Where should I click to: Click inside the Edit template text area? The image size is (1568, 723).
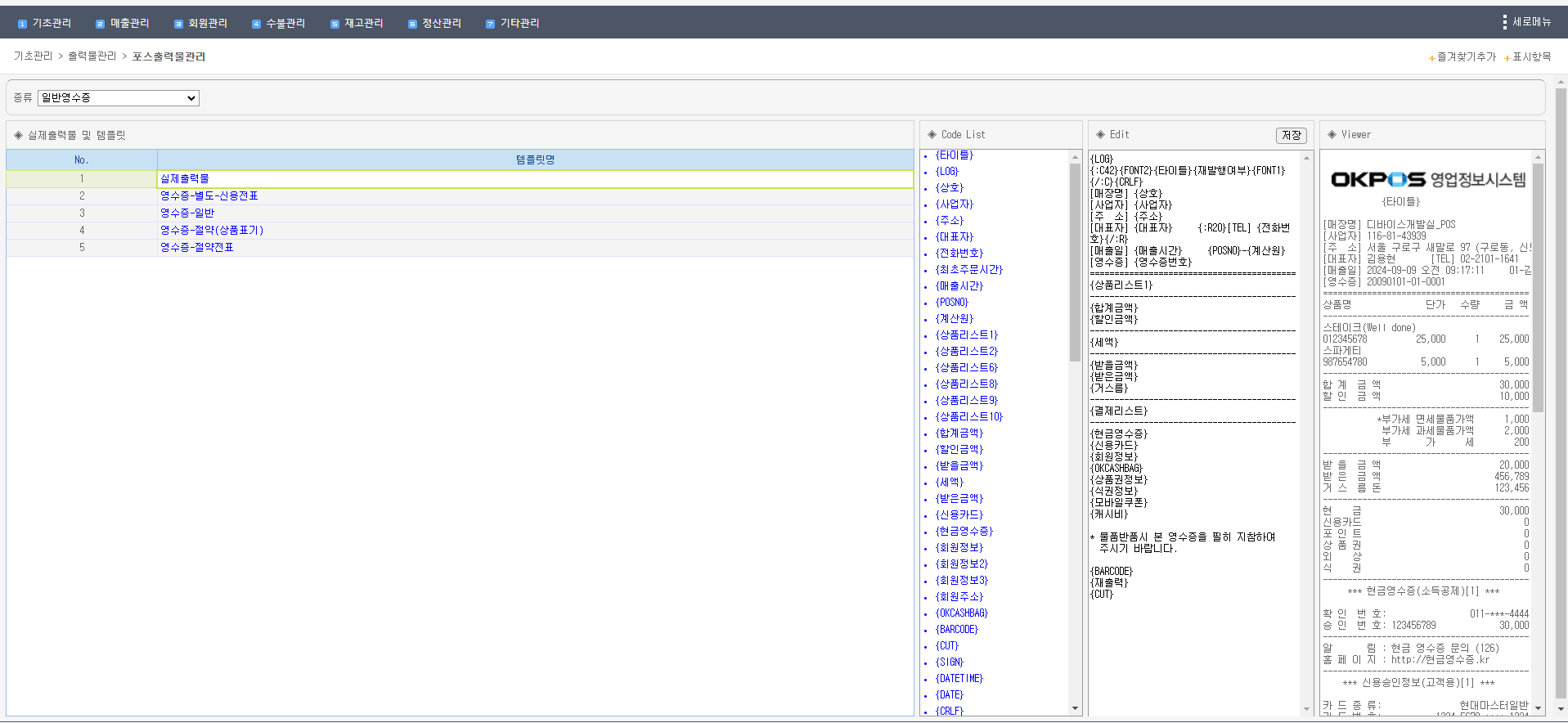click(x=1193, y=646)
